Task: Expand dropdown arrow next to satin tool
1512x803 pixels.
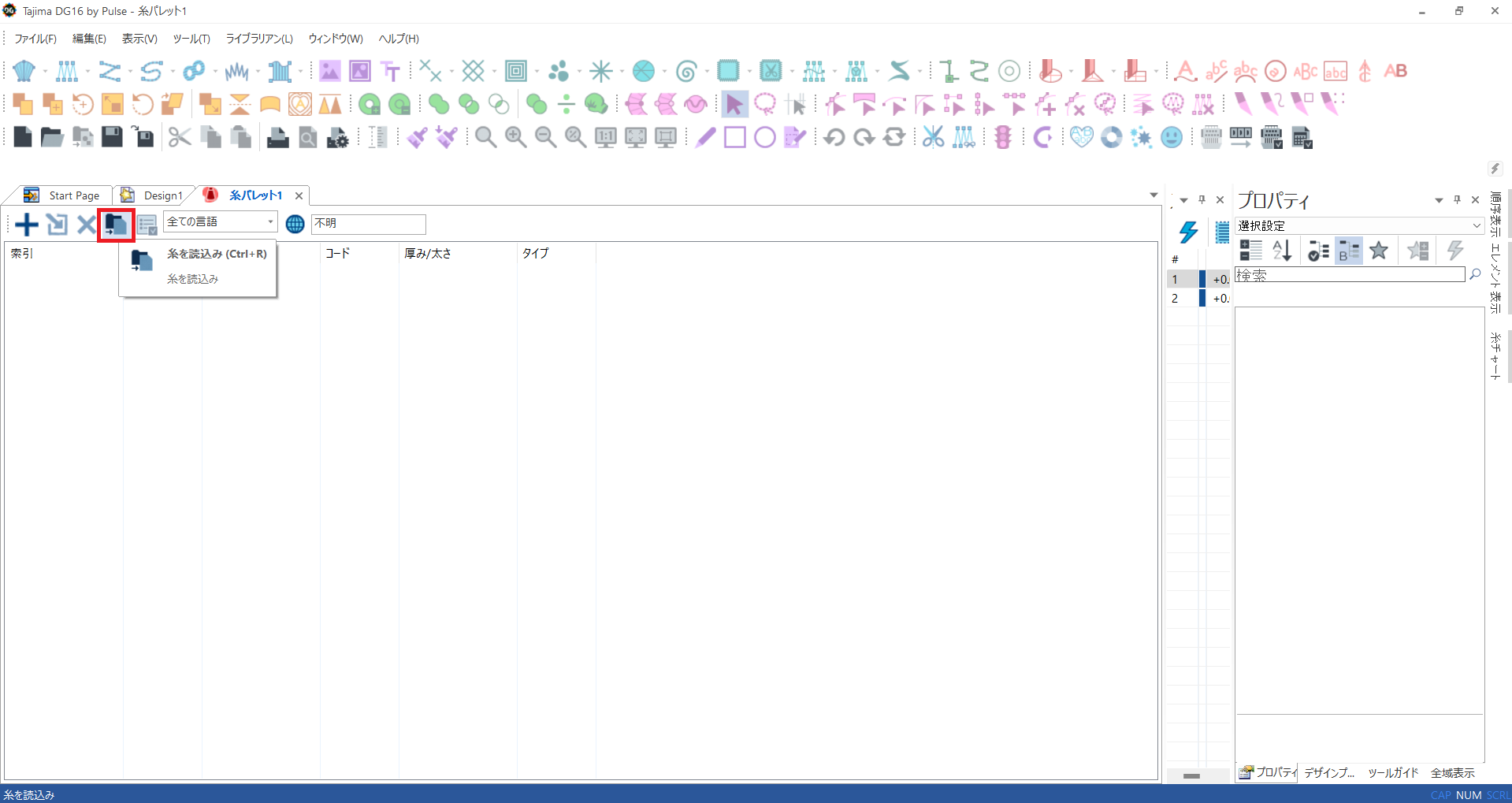Action: [x=45, y=71]
